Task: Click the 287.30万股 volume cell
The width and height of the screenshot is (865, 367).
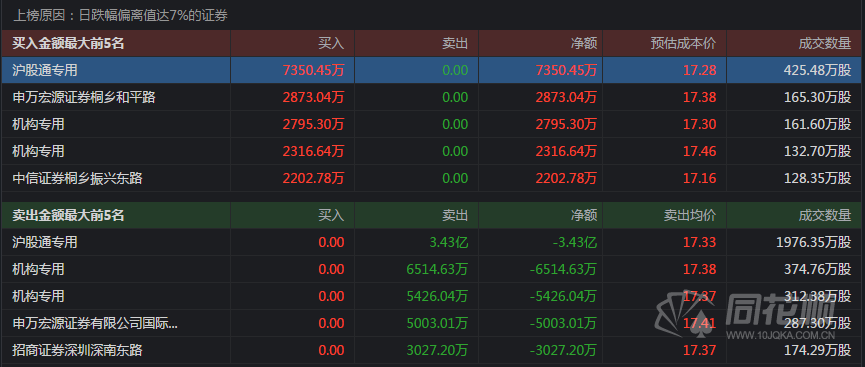Action: [818, 323]
